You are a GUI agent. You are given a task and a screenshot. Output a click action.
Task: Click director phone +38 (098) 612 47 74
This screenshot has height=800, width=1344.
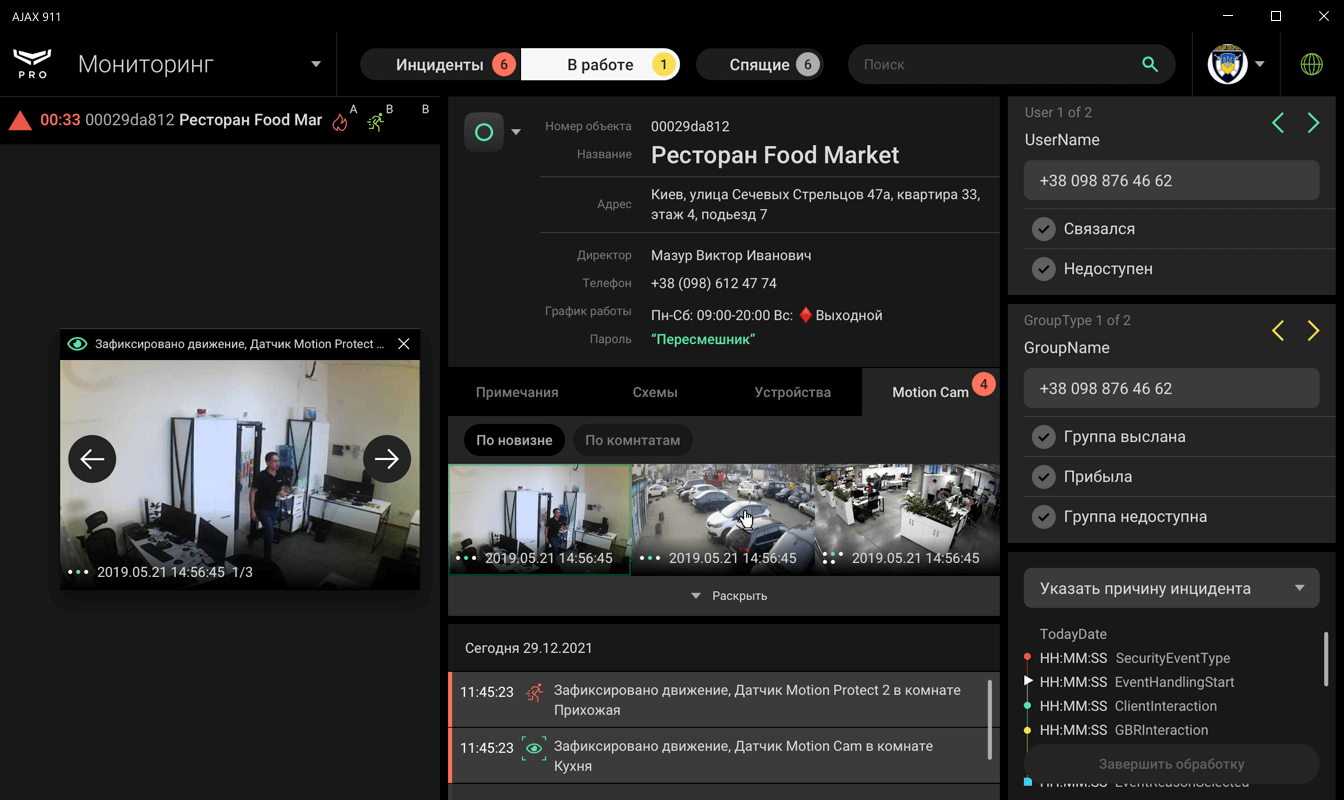(714, 283)
